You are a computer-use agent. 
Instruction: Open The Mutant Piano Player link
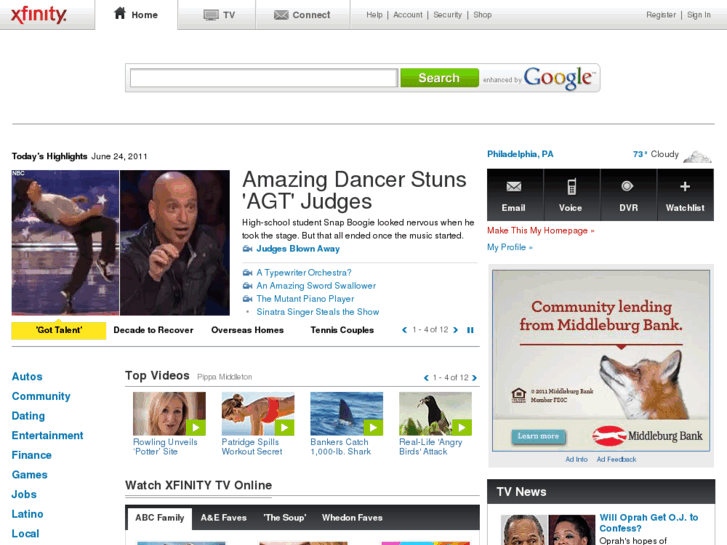(x=305, y=299)
